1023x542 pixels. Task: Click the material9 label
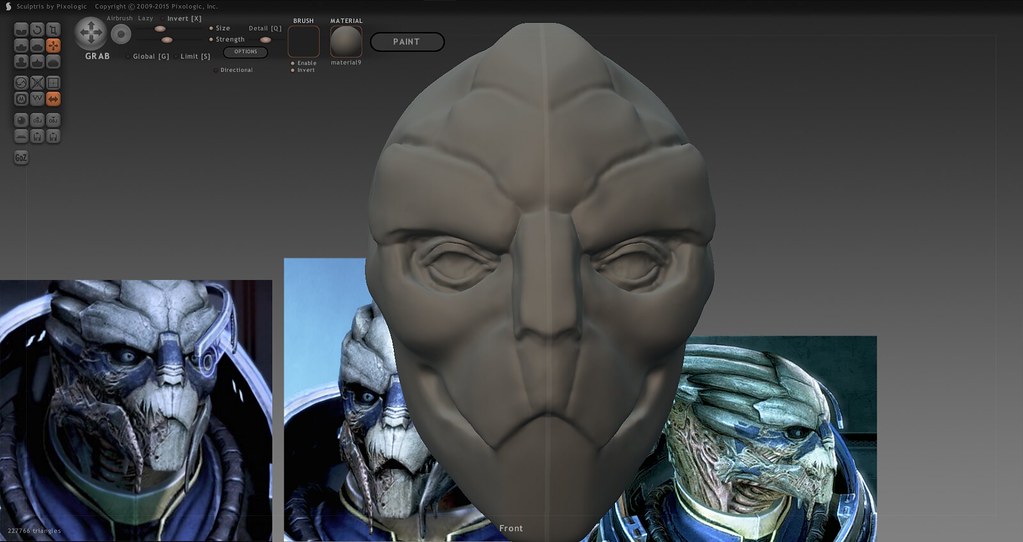[346, 63]
